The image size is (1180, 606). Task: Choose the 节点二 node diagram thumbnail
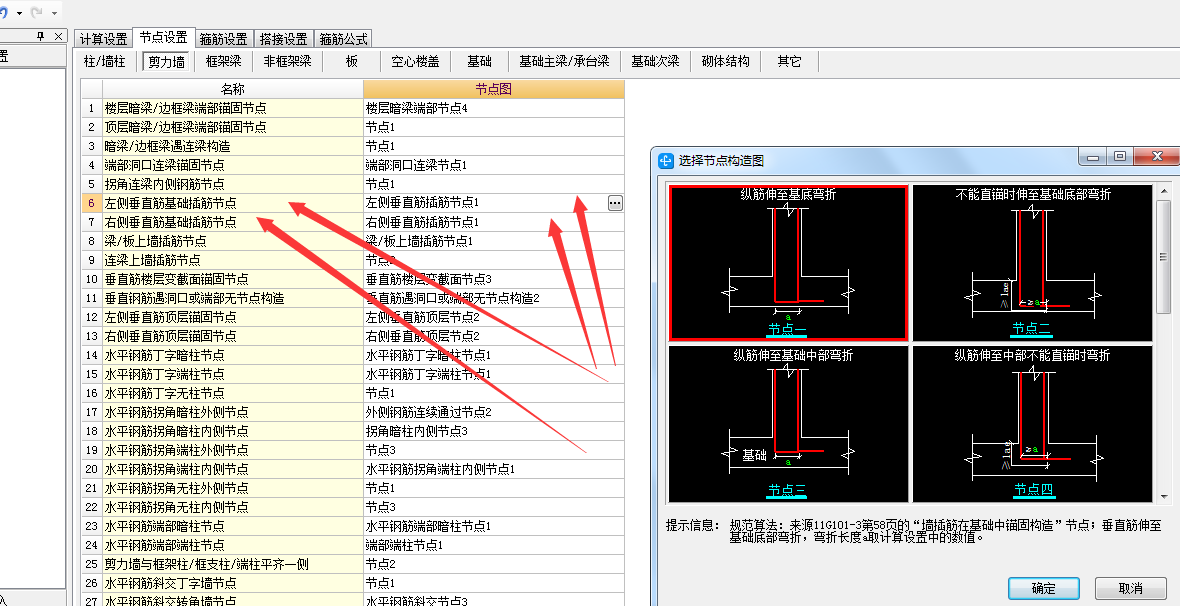pos(1032,263)
